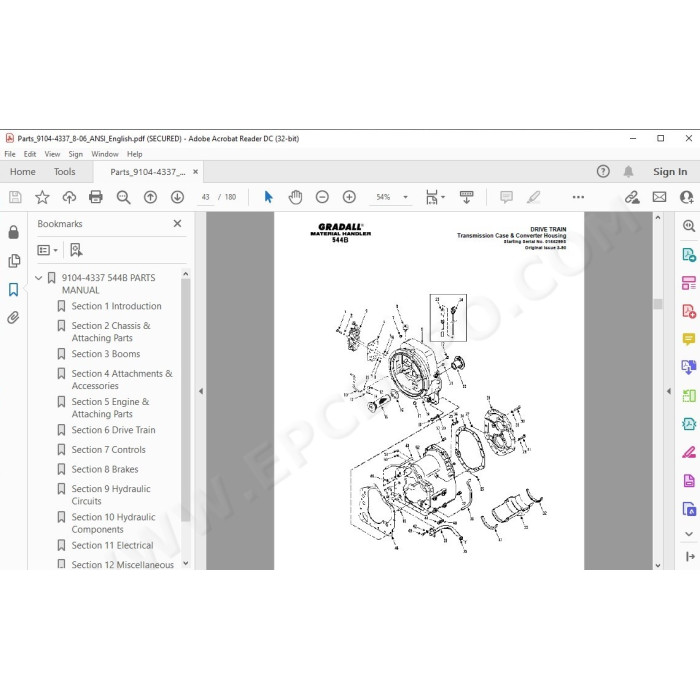Add the file to starred
The width and height of the screenshot is (700, 700).
click(x=42, y=197)
